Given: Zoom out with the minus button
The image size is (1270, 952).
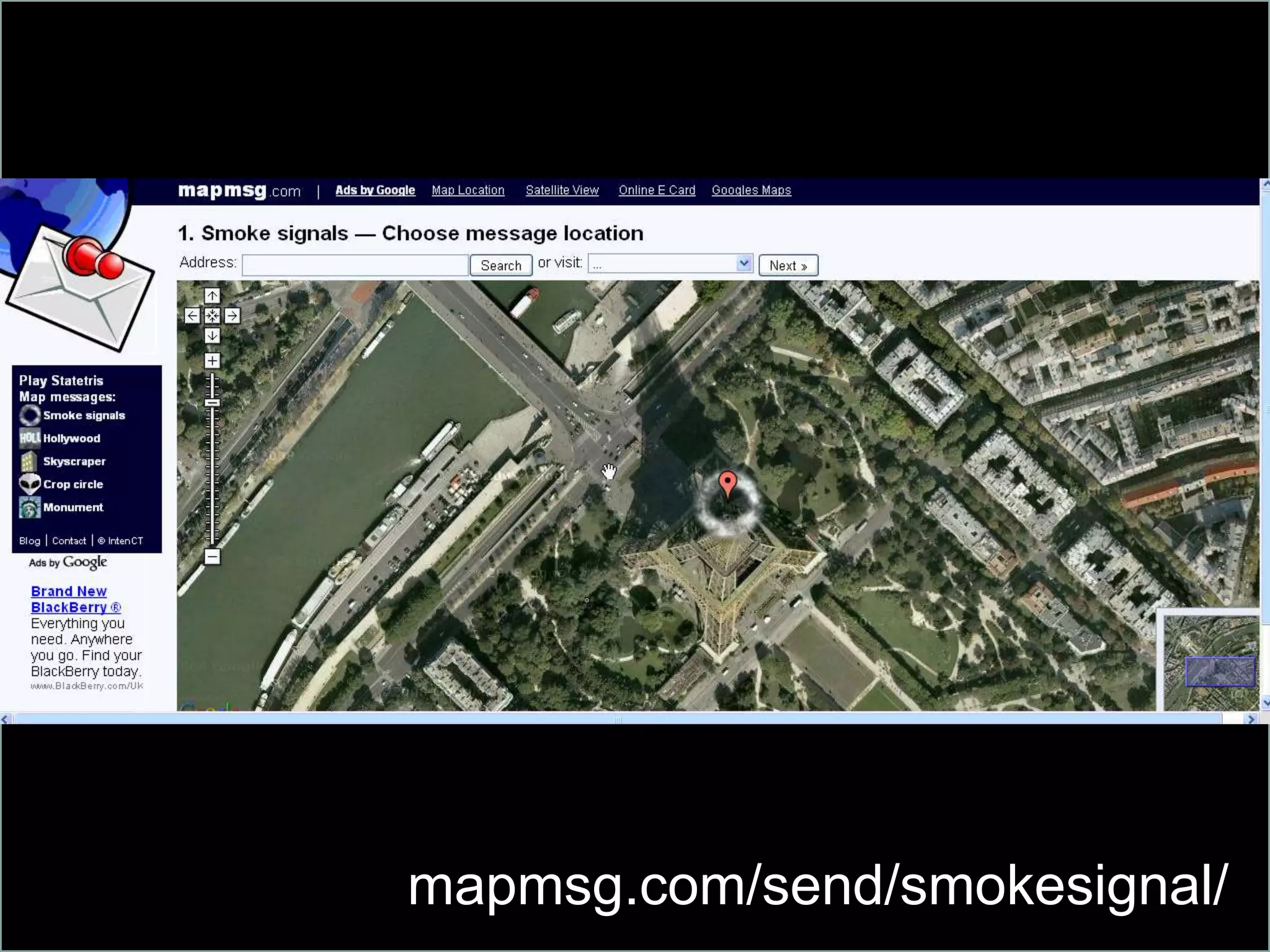Looking at the screenshot, I should click(x=212, y=557).
